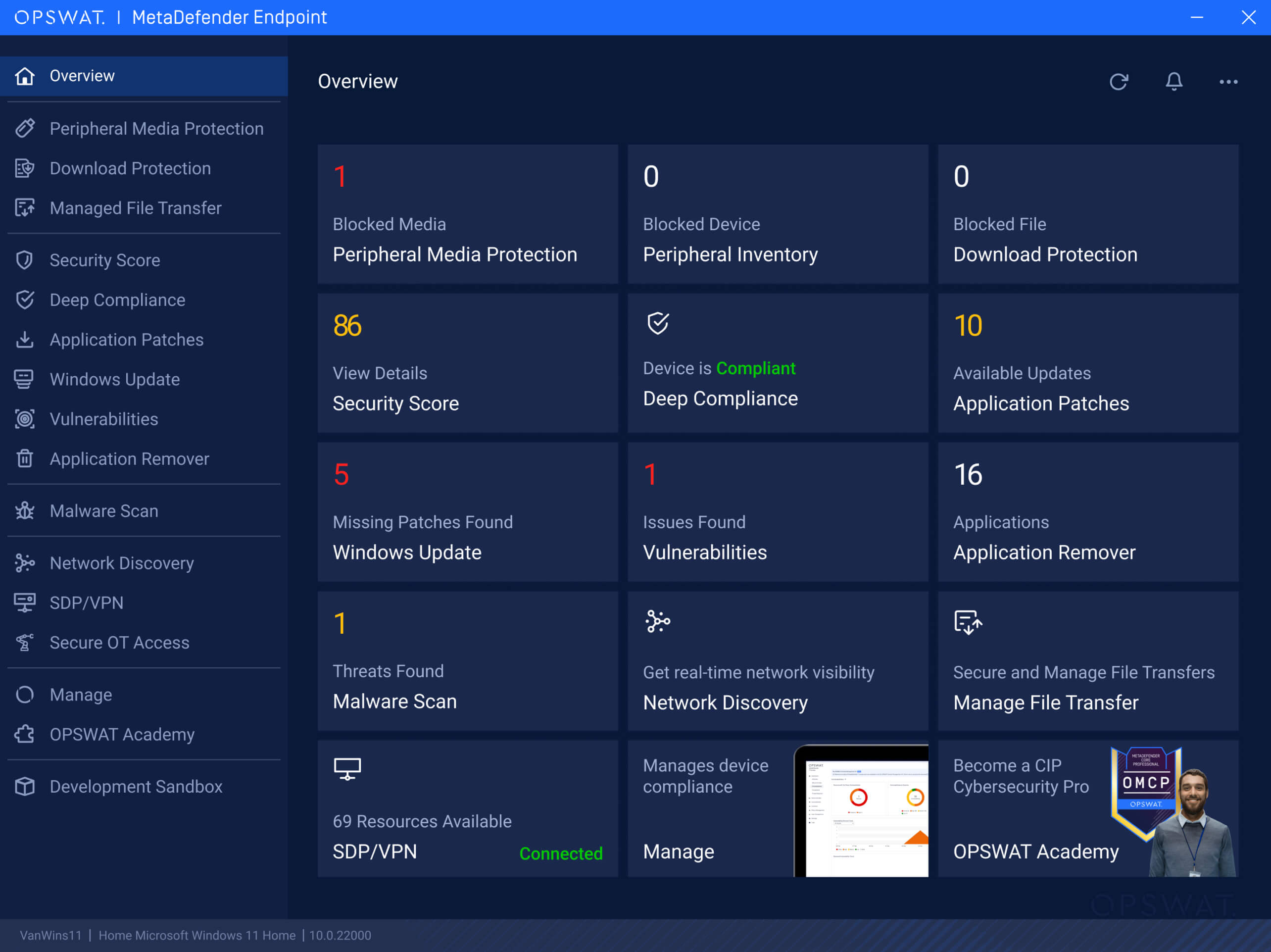
Task: Click the Windows Update sidebar icon
Action: pos(25,379)
